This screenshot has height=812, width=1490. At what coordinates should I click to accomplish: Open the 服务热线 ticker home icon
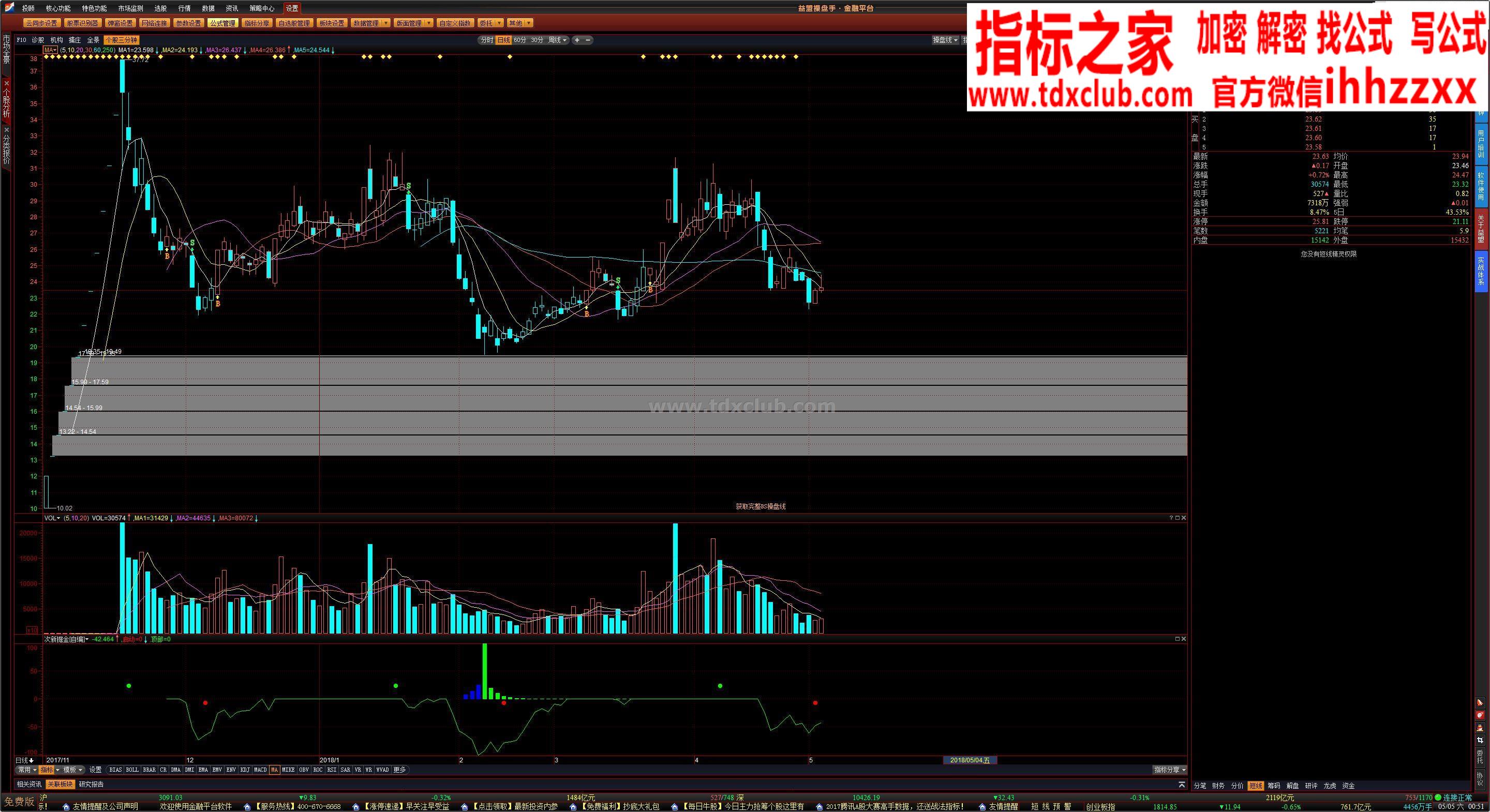click(x=248, y=807)
